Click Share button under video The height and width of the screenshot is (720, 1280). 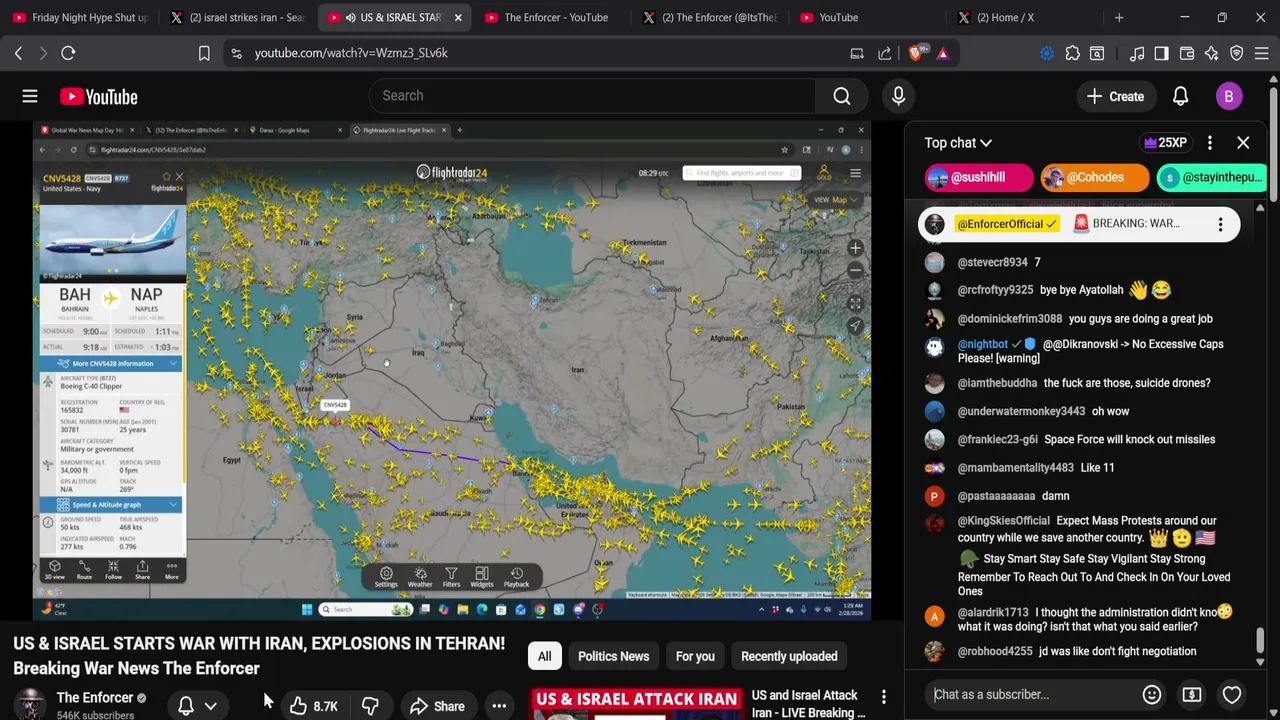437,706
